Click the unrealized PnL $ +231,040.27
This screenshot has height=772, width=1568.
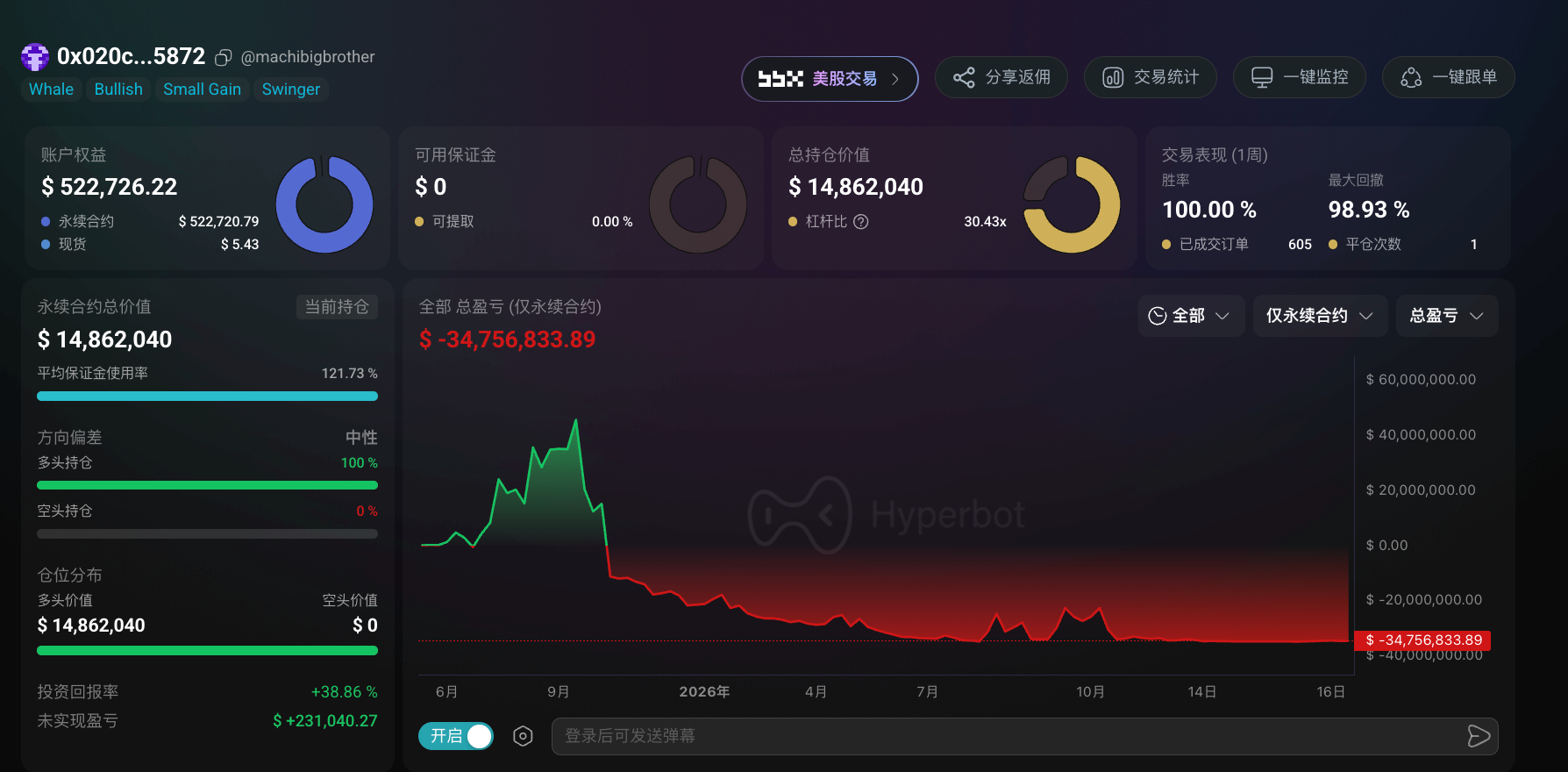325,721
